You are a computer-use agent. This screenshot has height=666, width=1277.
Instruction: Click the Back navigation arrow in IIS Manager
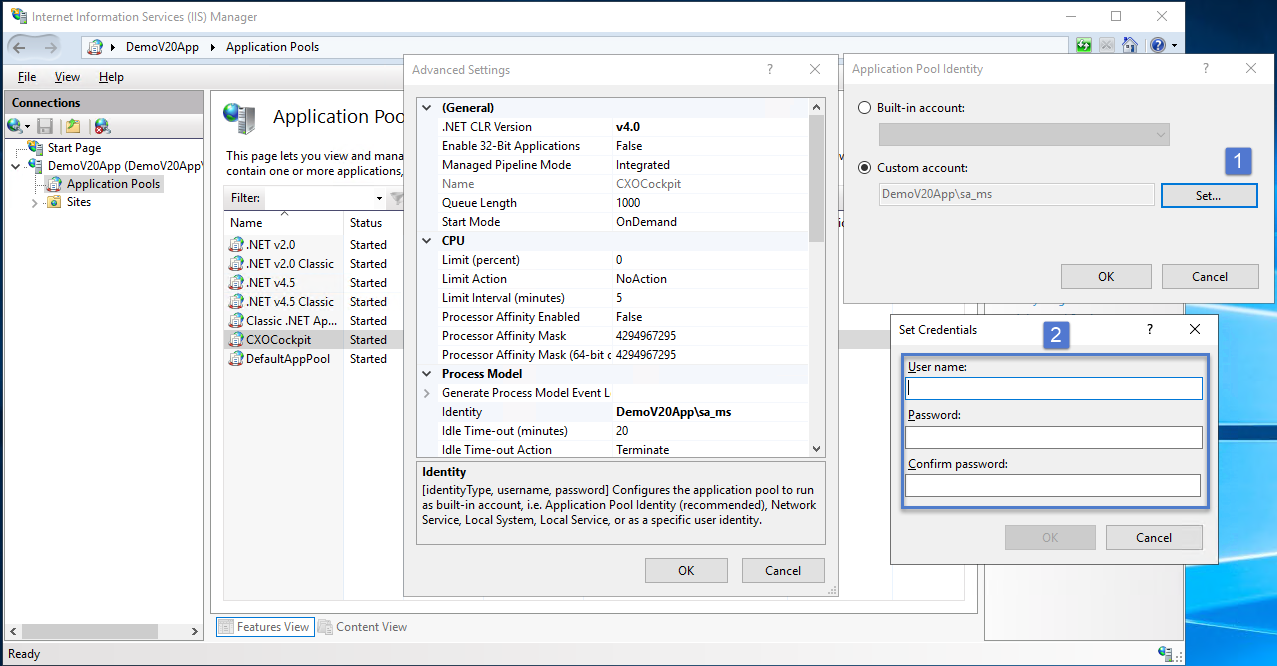pos(20,47)
